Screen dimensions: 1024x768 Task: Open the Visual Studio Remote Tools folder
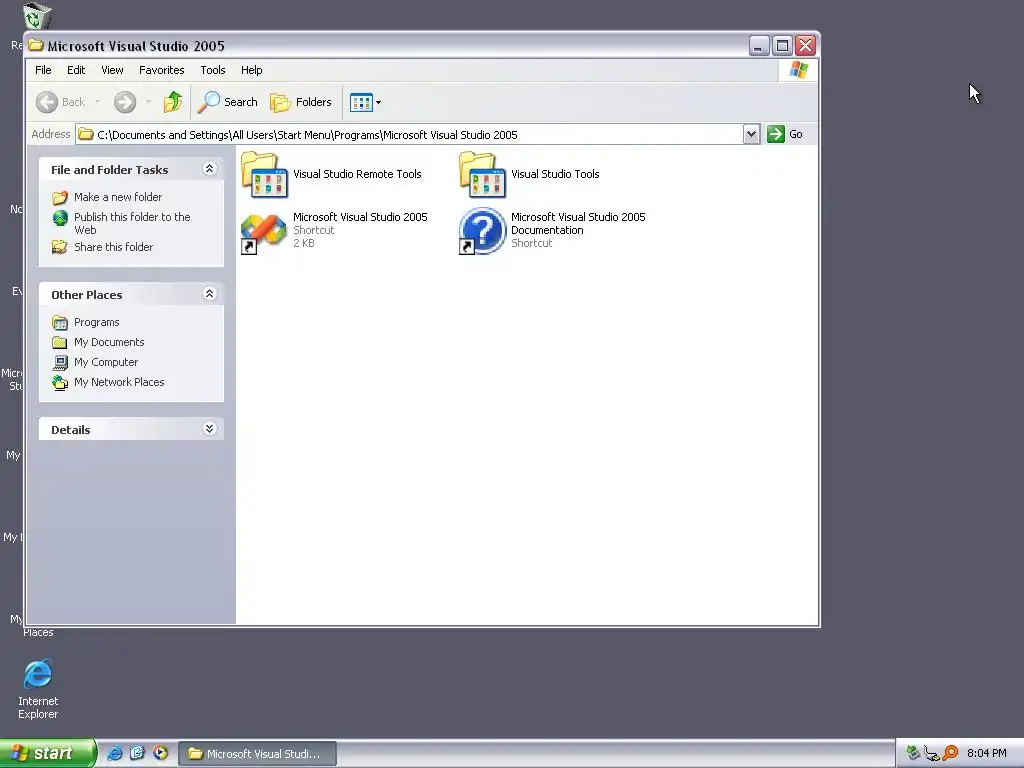tap(264, 174)
